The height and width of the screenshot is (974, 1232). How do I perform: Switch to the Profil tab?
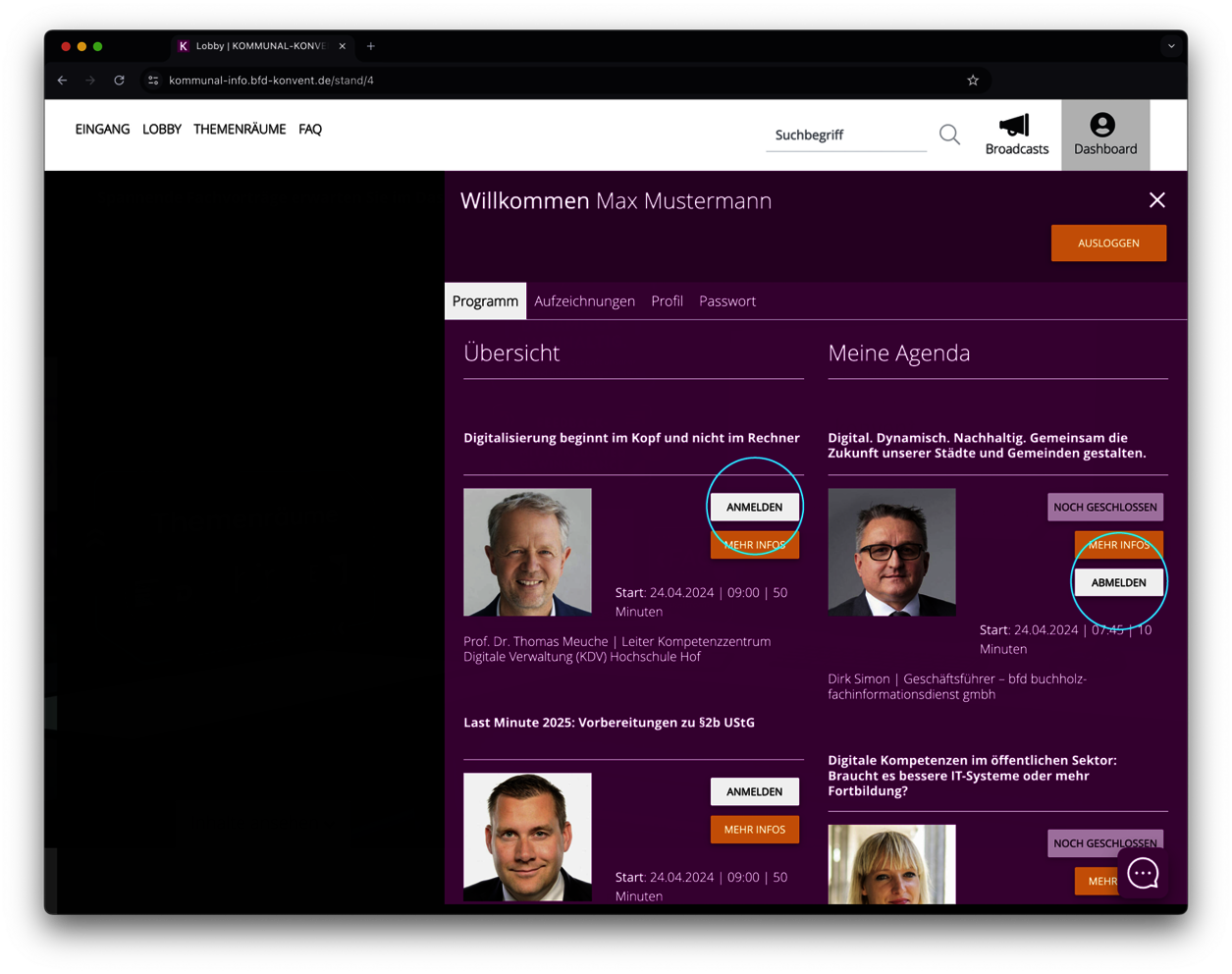(x=667, y=301)
